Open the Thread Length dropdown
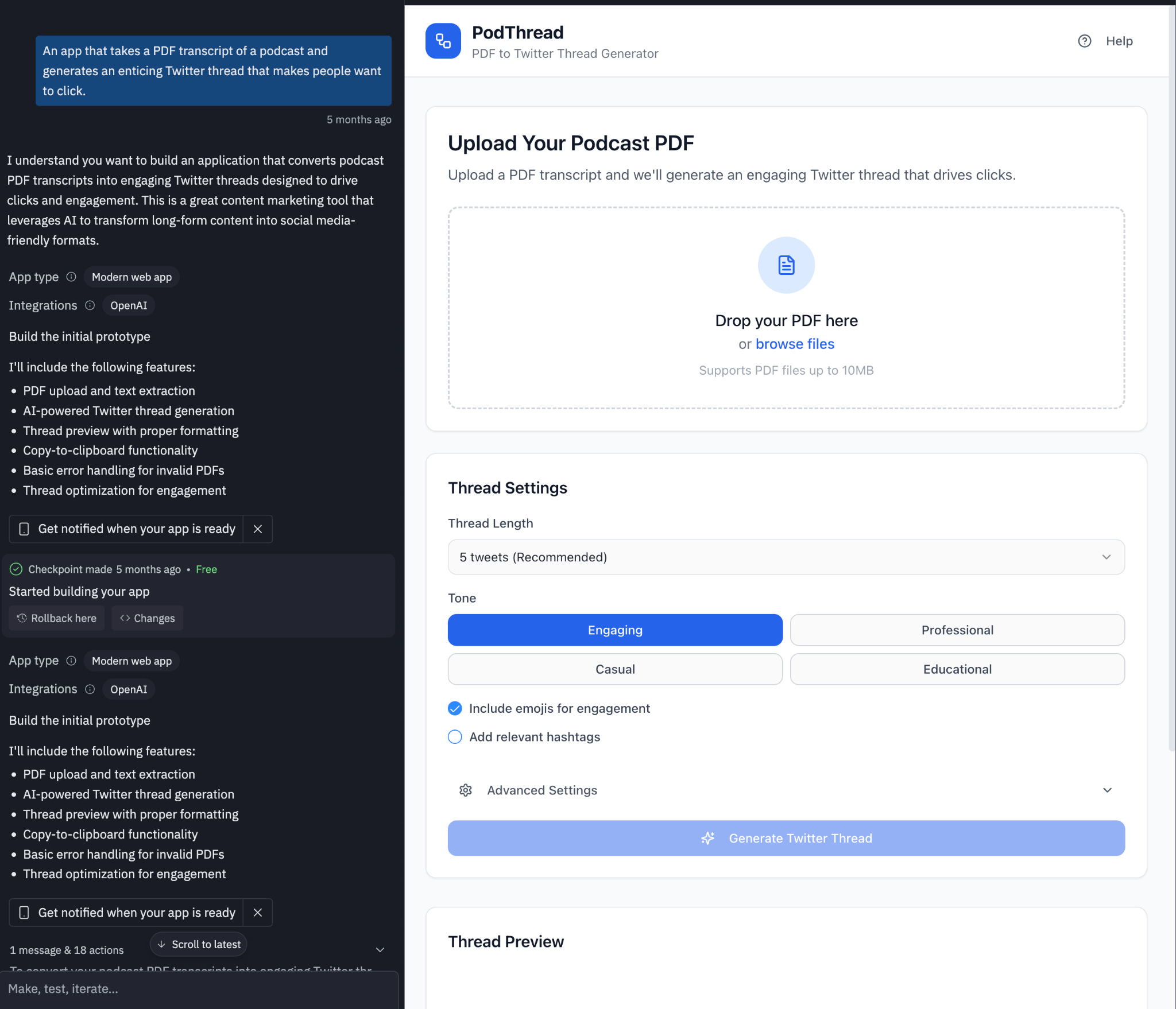Screen dimensions: 1176x1009 [x=786, y=557]
